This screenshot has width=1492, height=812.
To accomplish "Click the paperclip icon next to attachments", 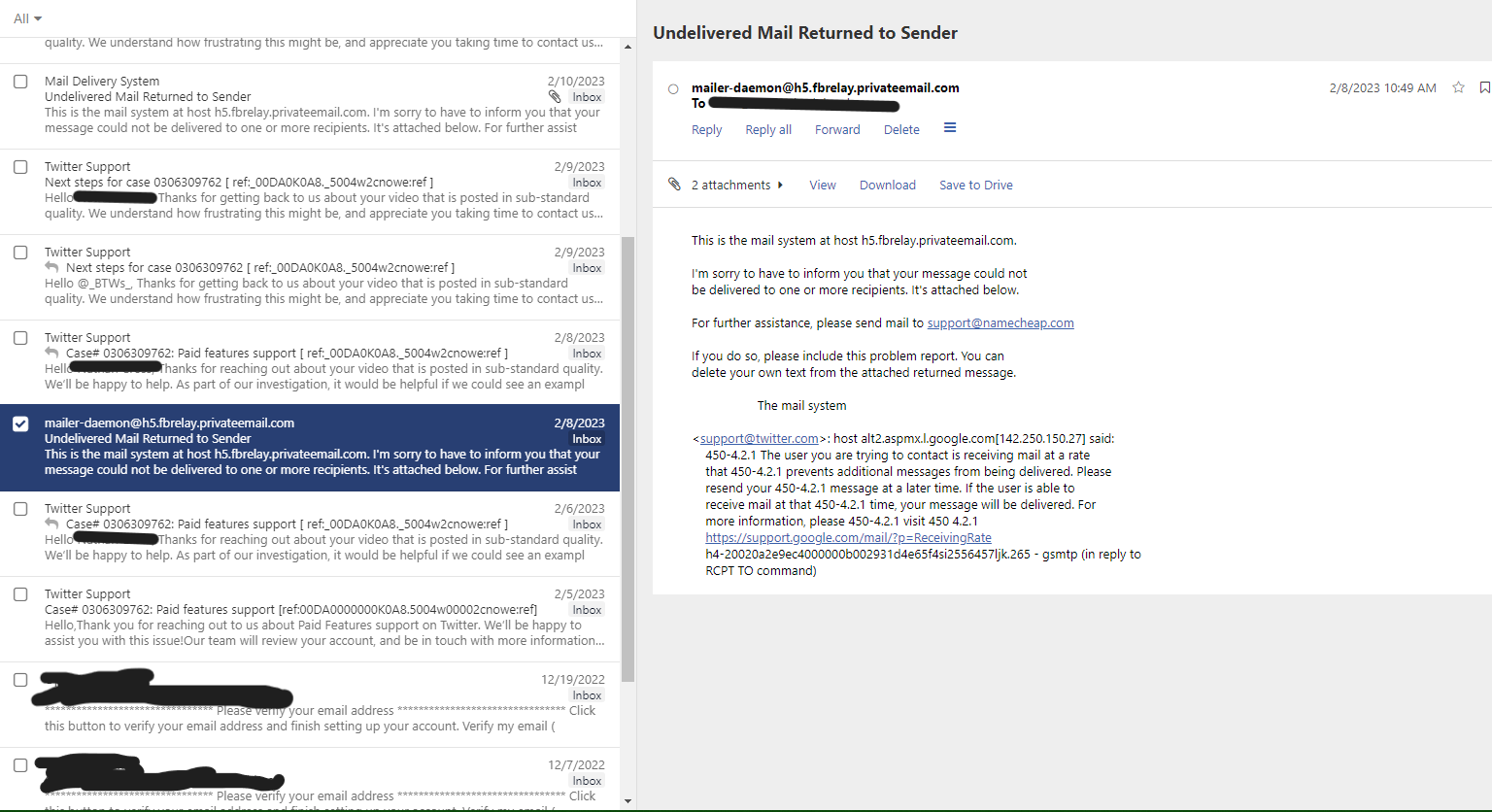I will 674,185.
